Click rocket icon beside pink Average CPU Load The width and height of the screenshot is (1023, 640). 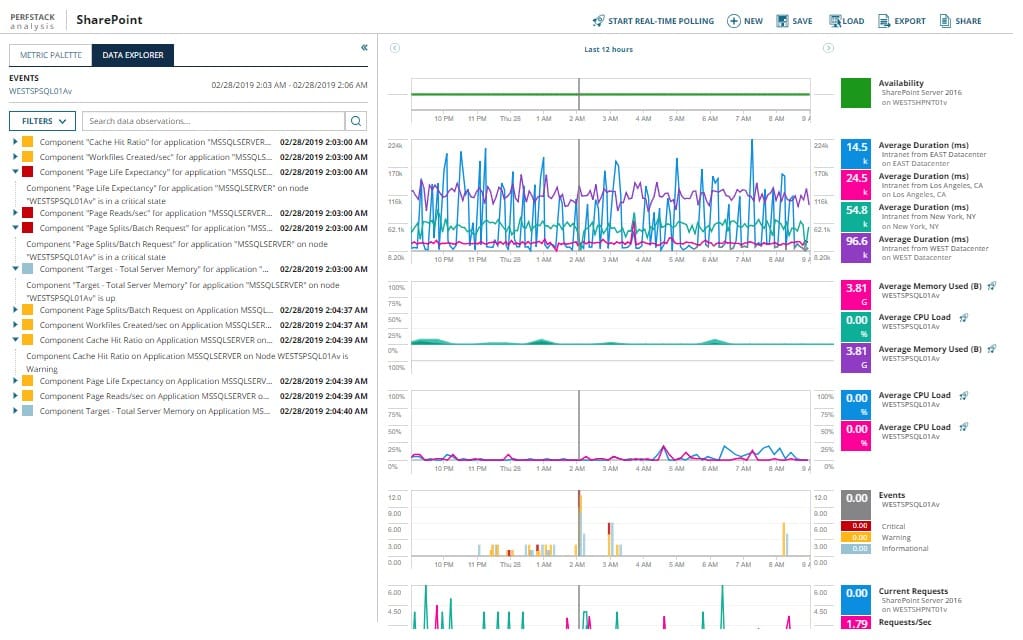(964, 427)
